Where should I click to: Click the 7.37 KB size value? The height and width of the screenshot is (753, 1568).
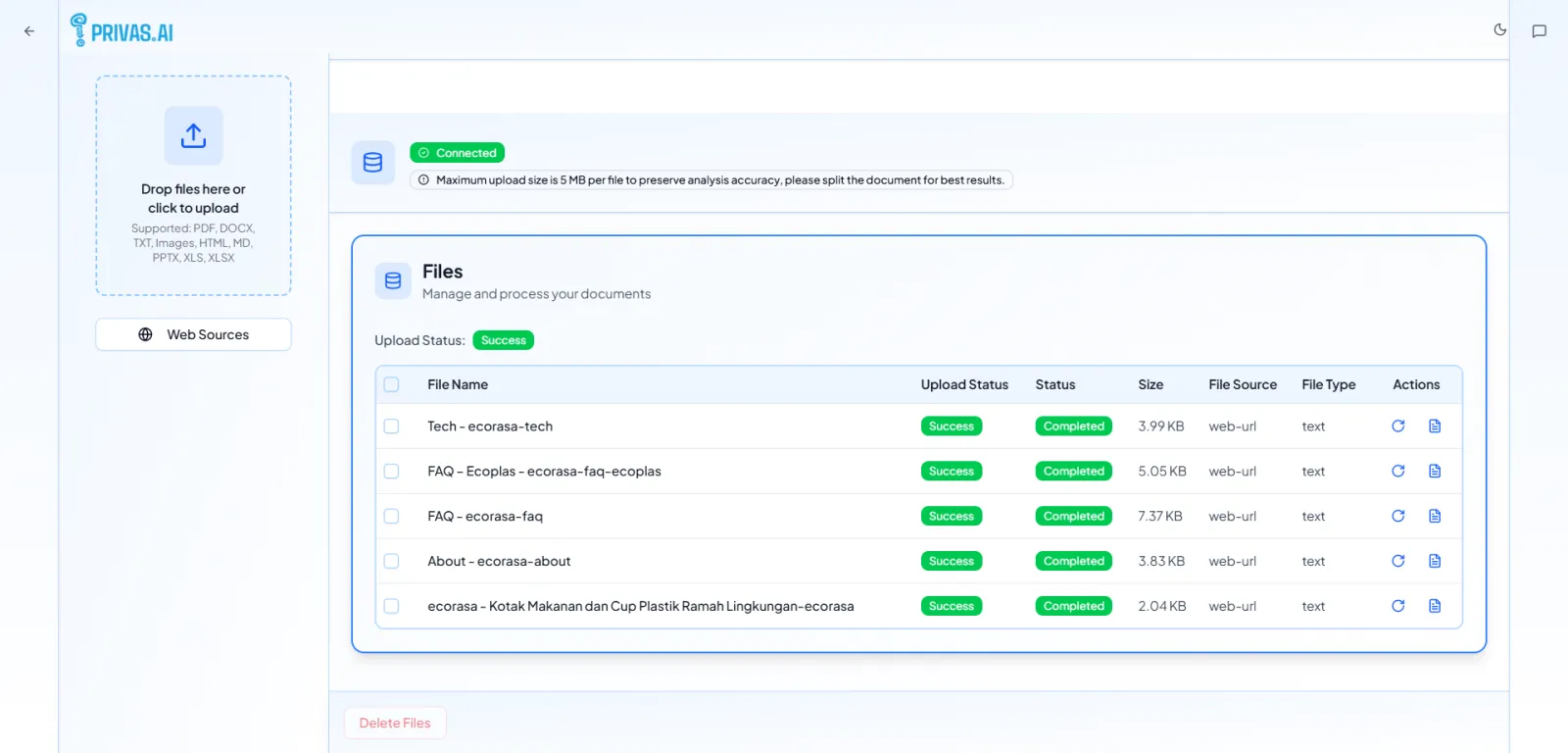pyautogui.click(x=1160, y=517)
